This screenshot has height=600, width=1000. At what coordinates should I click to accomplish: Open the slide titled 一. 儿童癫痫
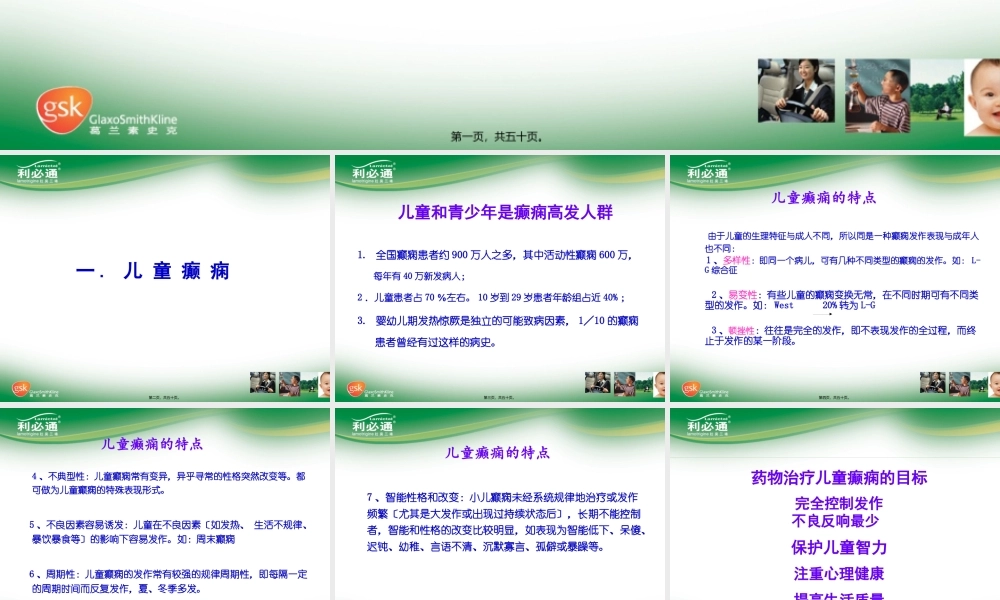(x=155, y=270)
